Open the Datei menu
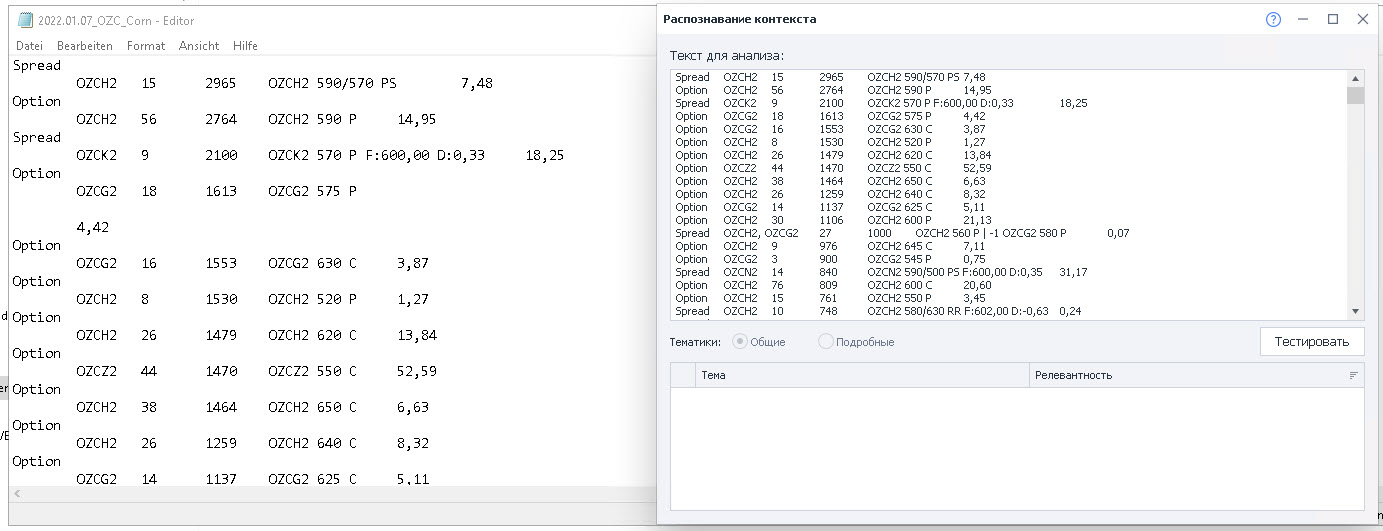This screenshot has height=531, width=1383. 29,46
